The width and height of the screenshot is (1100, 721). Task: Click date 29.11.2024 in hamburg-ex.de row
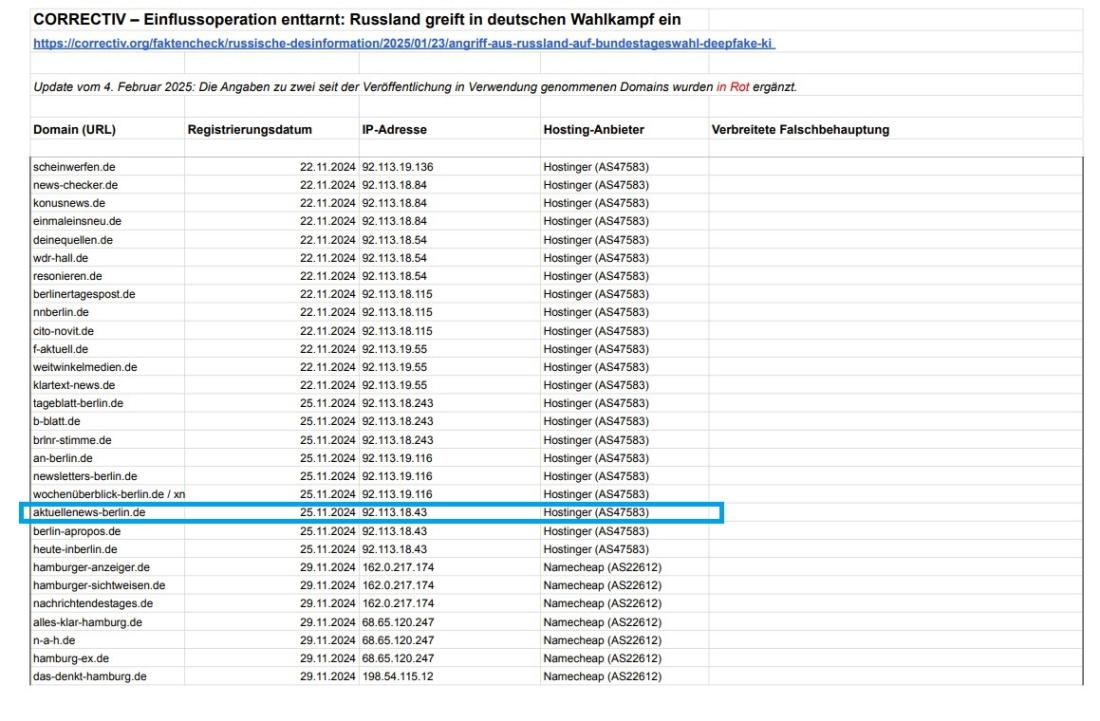coord(328,659)
